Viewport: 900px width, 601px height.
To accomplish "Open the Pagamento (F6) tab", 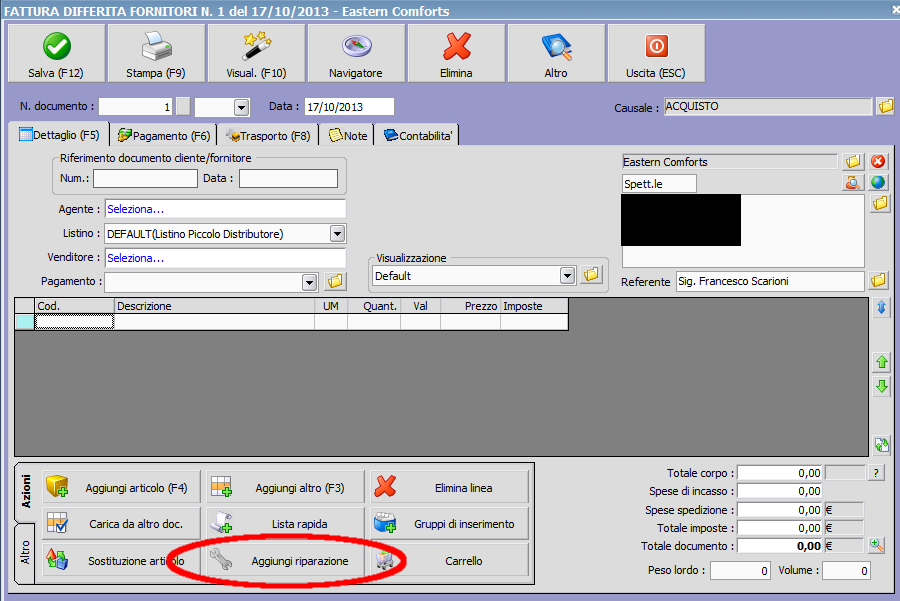I will pyautogui.click(x=164, y=136).
